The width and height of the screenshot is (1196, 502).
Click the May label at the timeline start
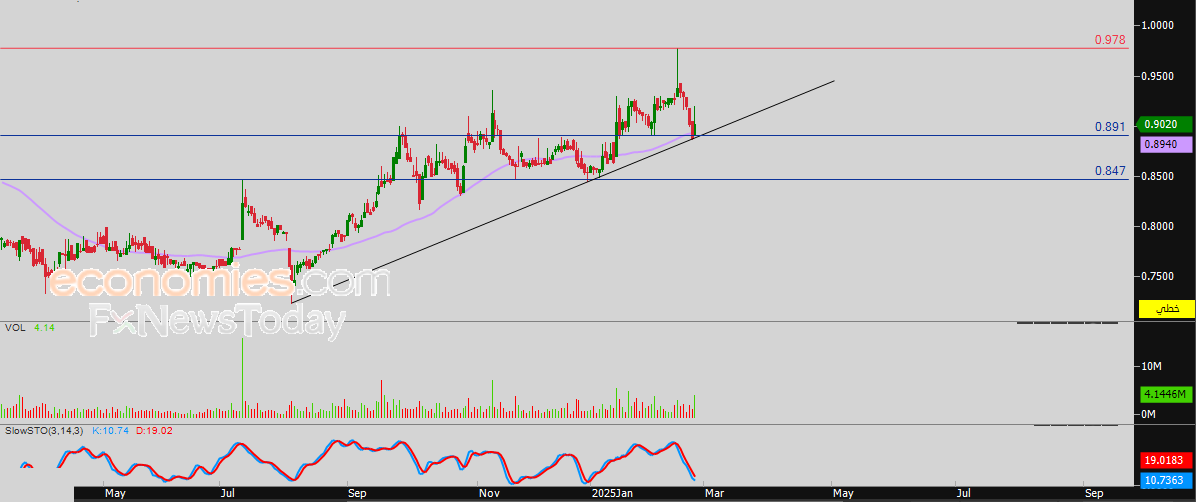point(114,494)
